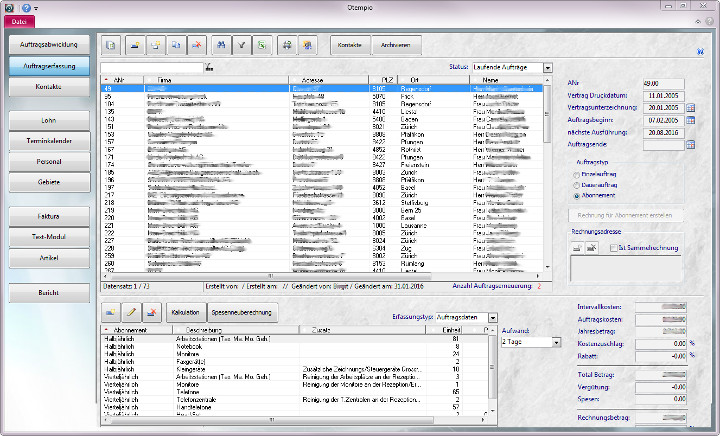This screenshot has width=720, height=436.
Task: Click the help question mark icon
Action: 25,7
